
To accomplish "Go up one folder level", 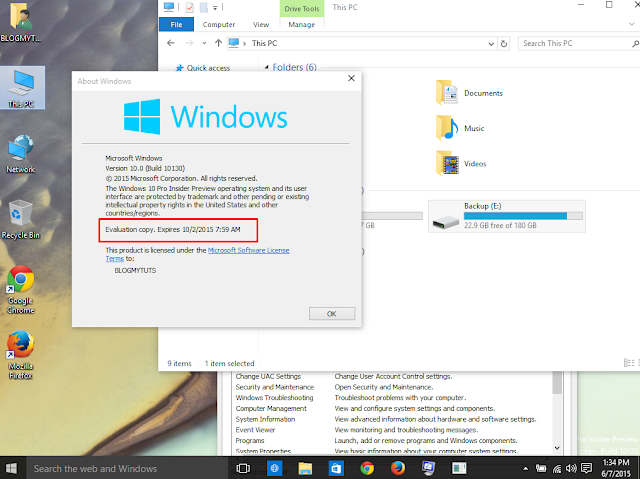I will [x=218, y=43].
